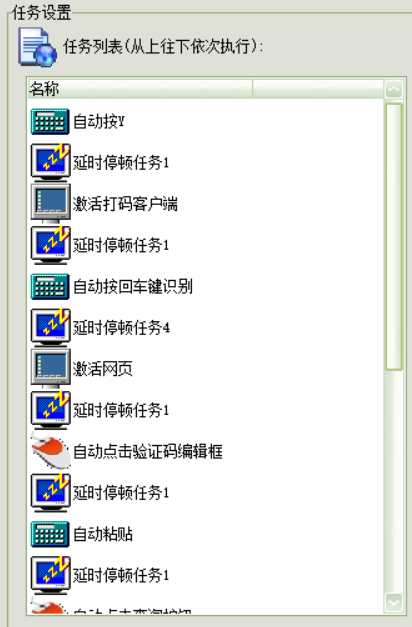
Task: Click the window icon for 激活打码客户端
Action: click(x=50, y=204)
